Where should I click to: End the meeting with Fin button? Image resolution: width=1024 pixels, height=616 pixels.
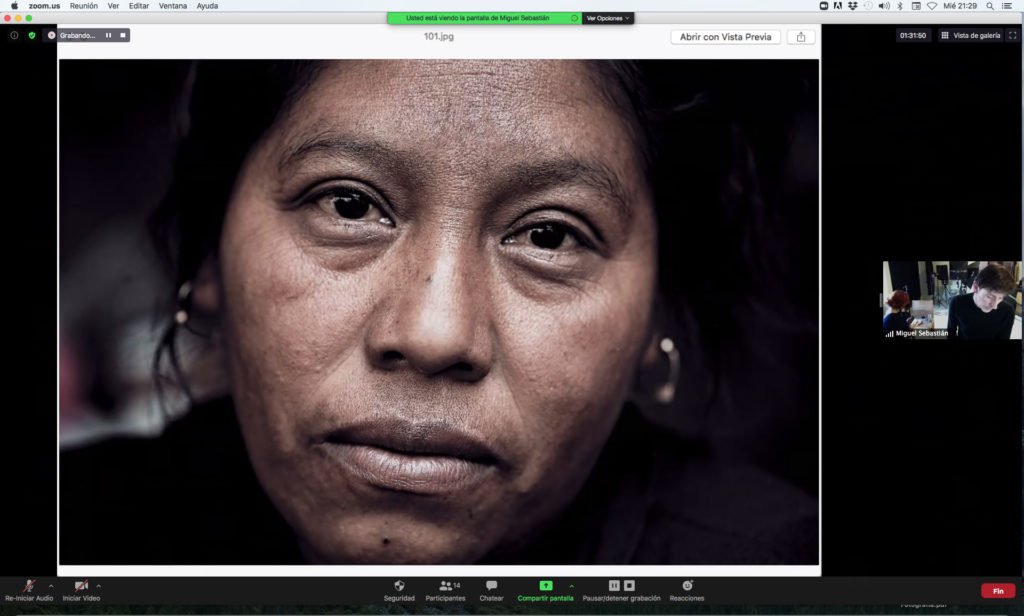(997, 591)
